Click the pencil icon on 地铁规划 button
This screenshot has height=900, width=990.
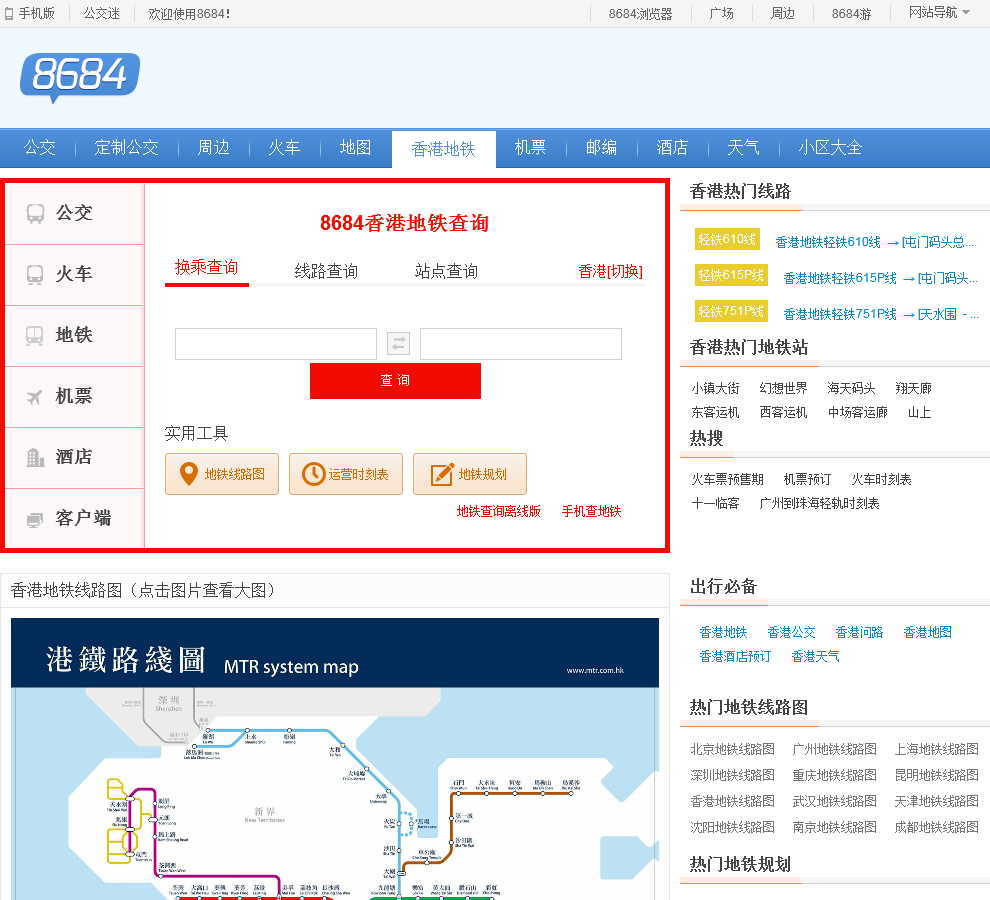pos(442,474)
